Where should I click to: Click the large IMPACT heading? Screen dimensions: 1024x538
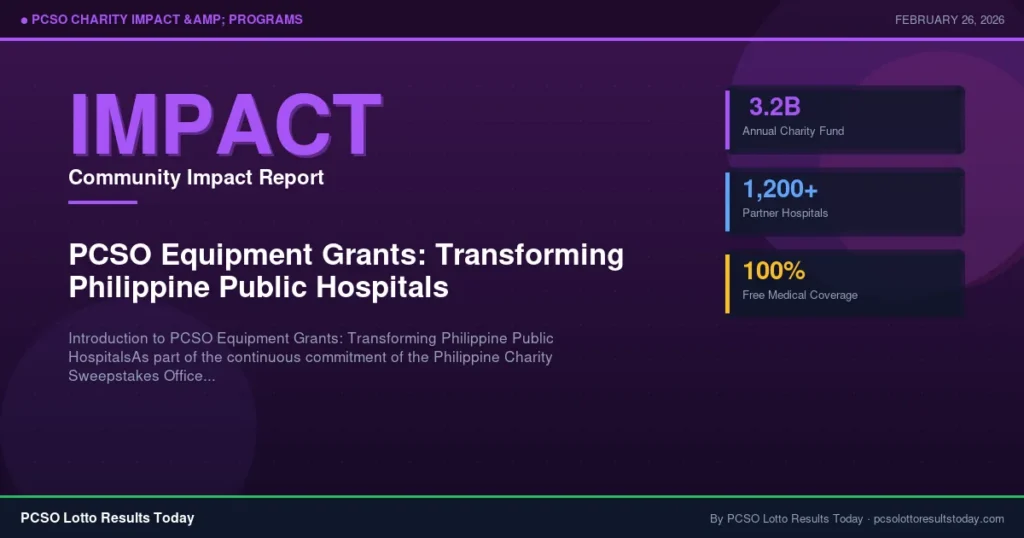point(225,126)
